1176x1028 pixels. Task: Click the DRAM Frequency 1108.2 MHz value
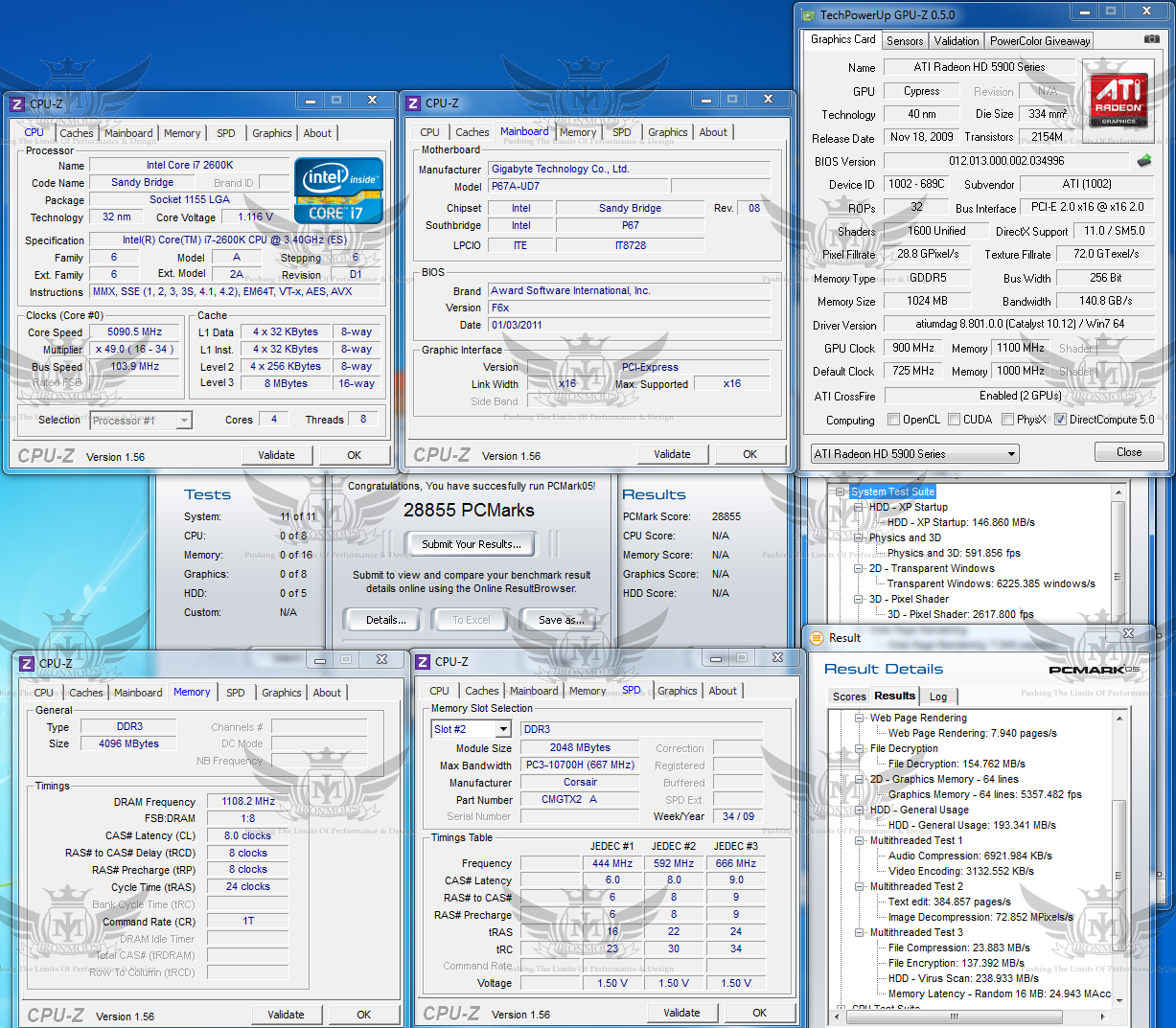(x=248, y=801)
